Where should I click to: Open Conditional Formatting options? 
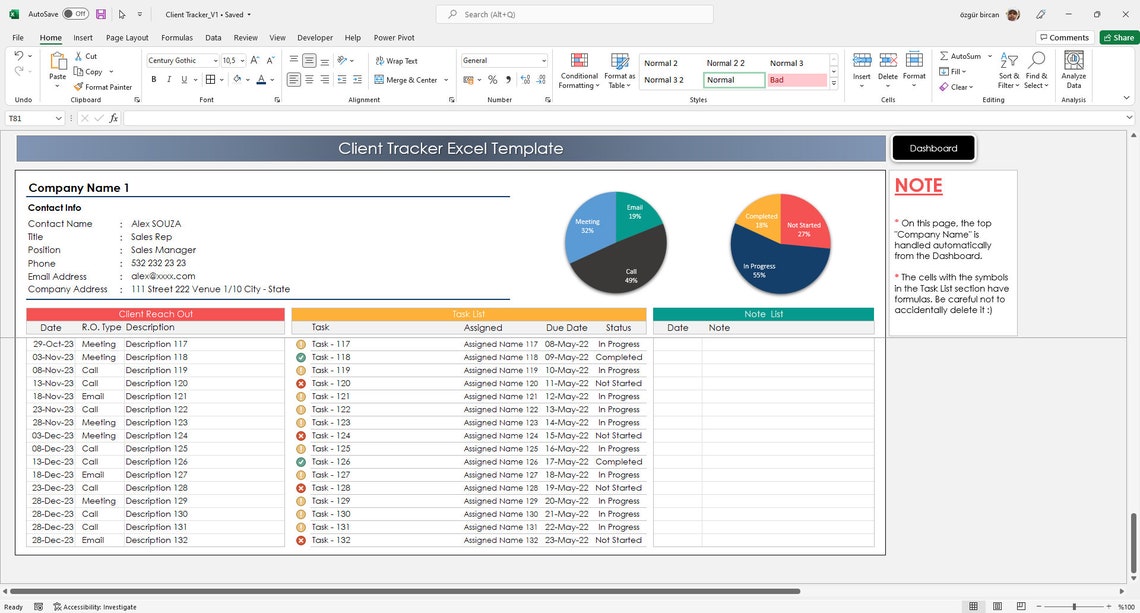(x=578, y=70)
